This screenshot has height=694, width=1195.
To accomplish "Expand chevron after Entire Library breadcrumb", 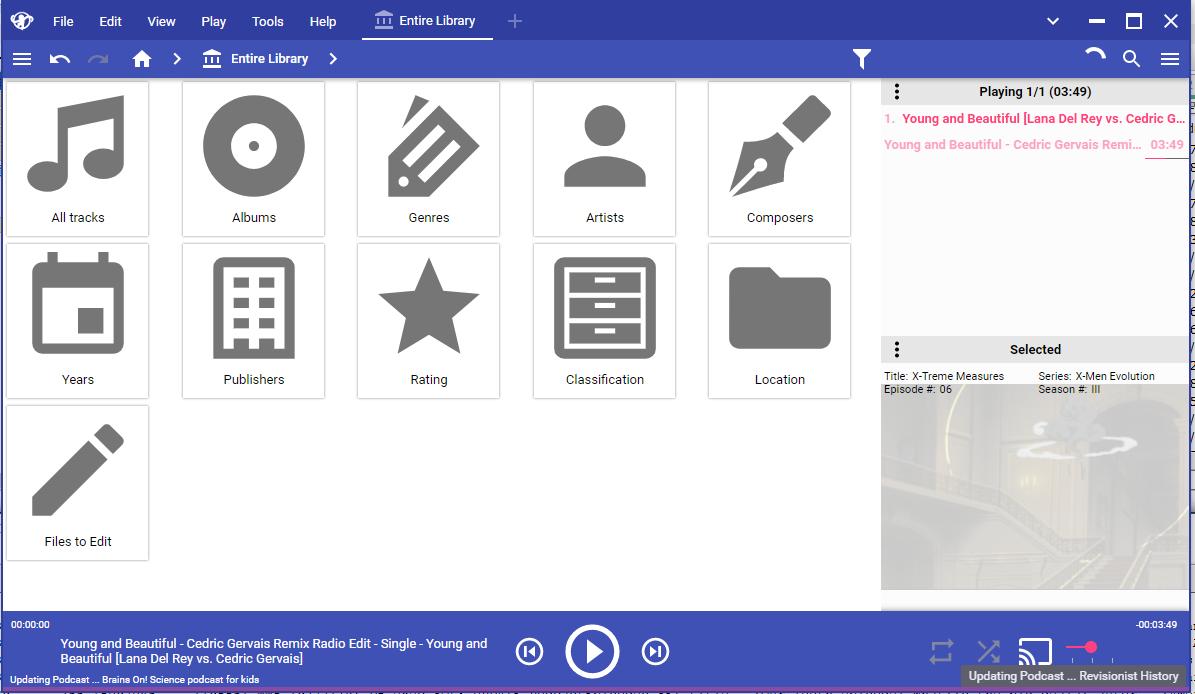I will click(x=333, y=59).
